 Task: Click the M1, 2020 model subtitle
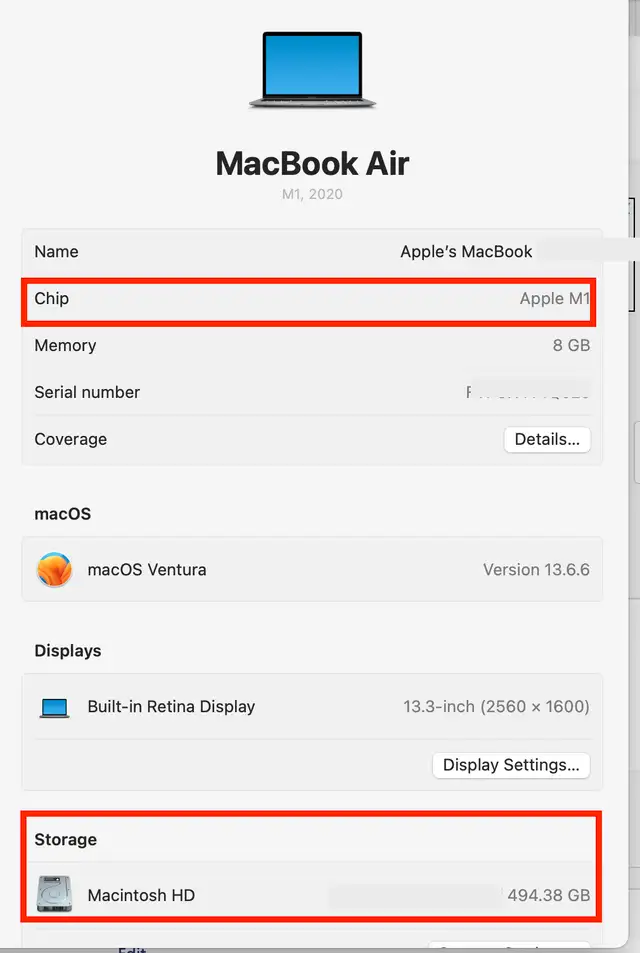pos(312,194)
